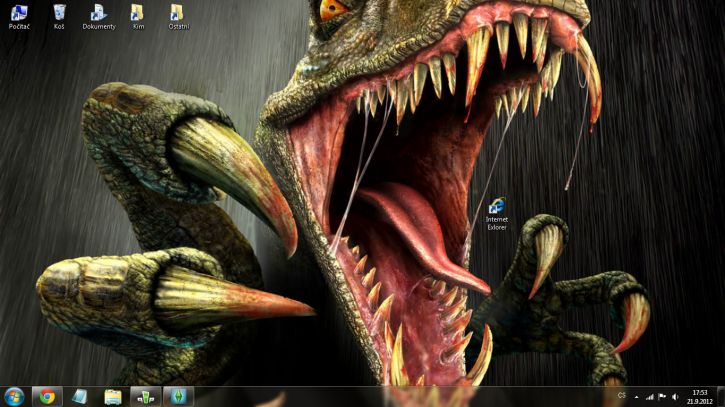Switch to The Sims plumbob taskbar app
Image resolution: width=725 pixels, height=407 pixels.
tap(178, 397)
